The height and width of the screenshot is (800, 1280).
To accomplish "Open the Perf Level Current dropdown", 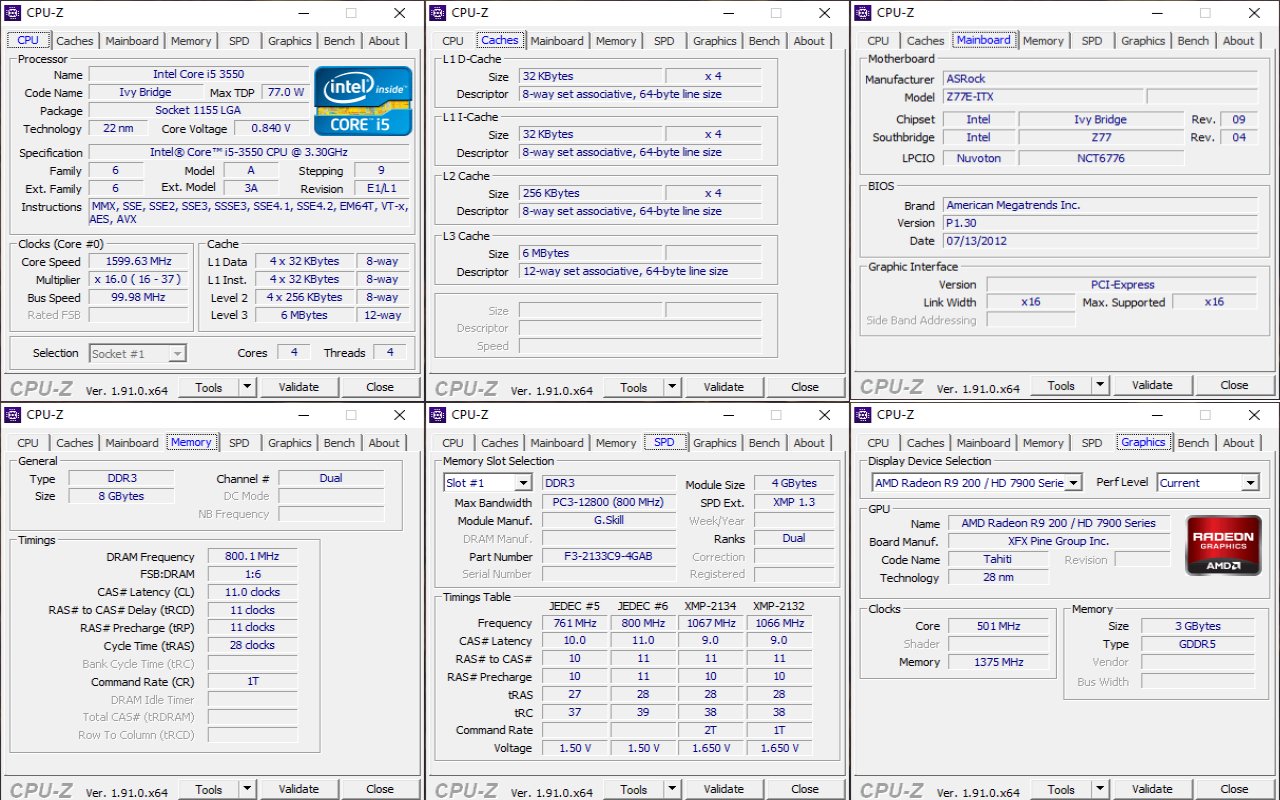I will 1250,483.
